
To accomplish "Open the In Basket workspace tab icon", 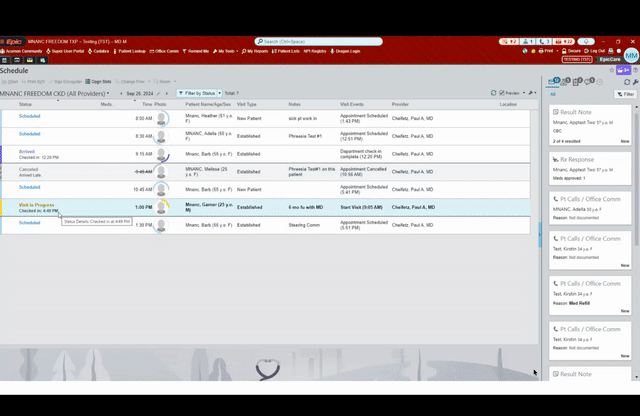I will [30, 60].
